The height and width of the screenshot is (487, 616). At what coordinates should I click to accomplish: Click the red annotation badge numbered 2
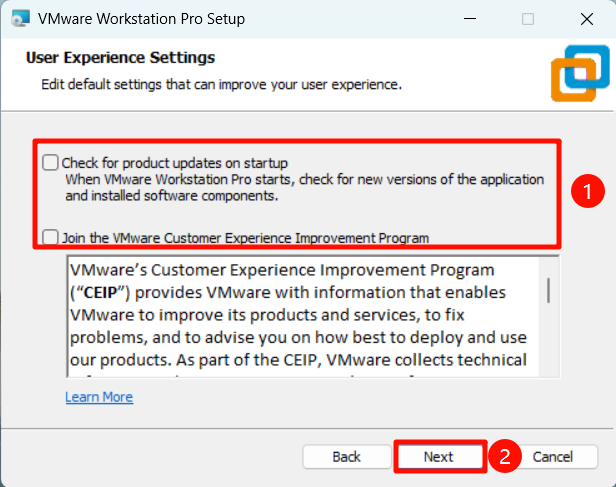click(x=508, y=457)
